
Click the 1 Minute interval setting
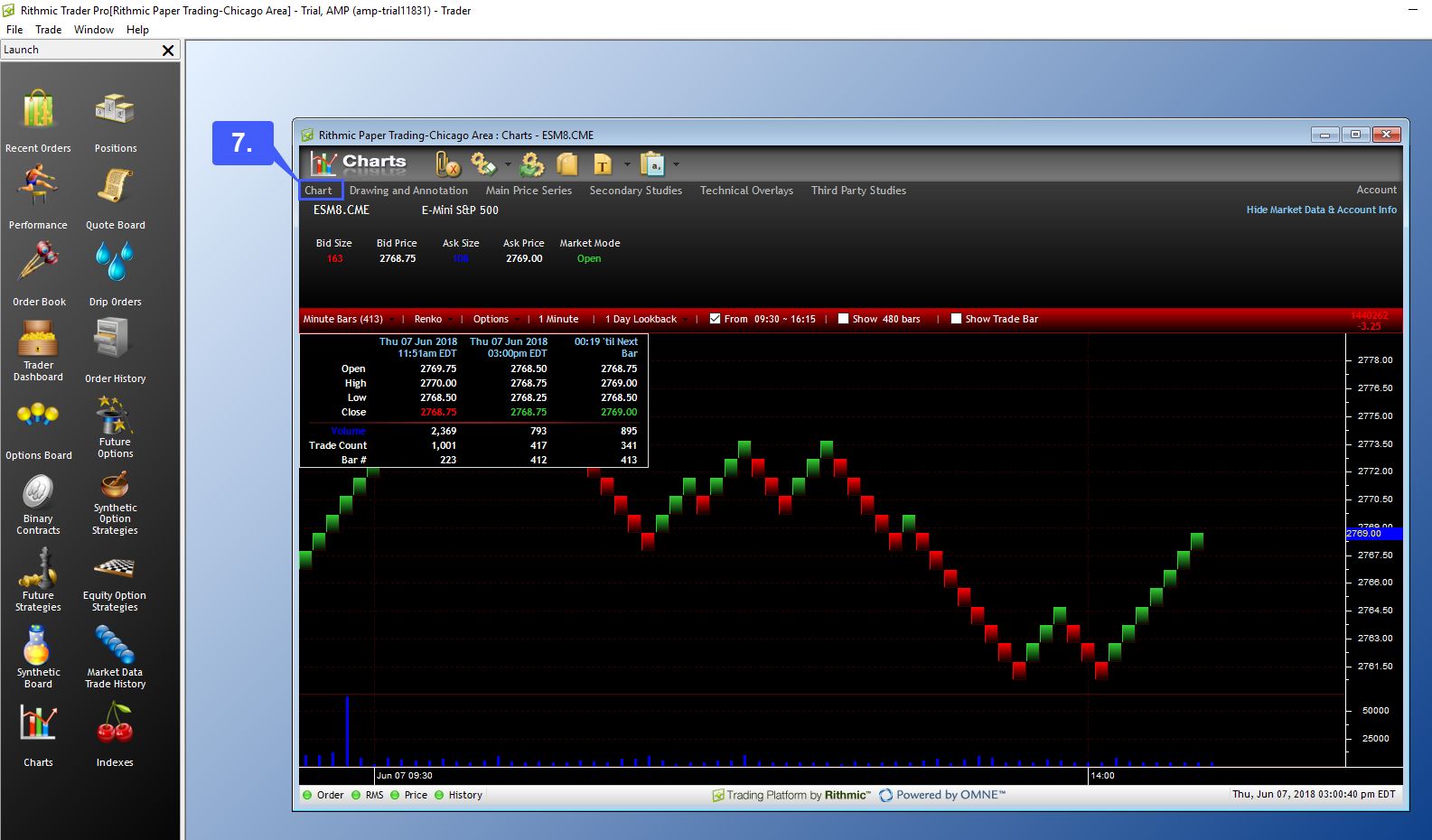point(558,319)
